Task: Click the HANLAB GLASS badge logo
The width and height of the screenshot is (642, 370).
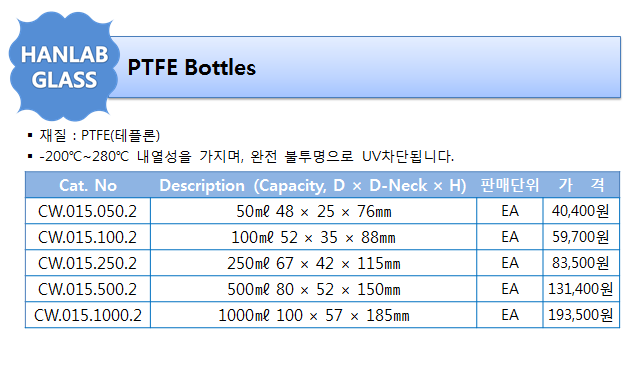Action: [x=64, y=67]
